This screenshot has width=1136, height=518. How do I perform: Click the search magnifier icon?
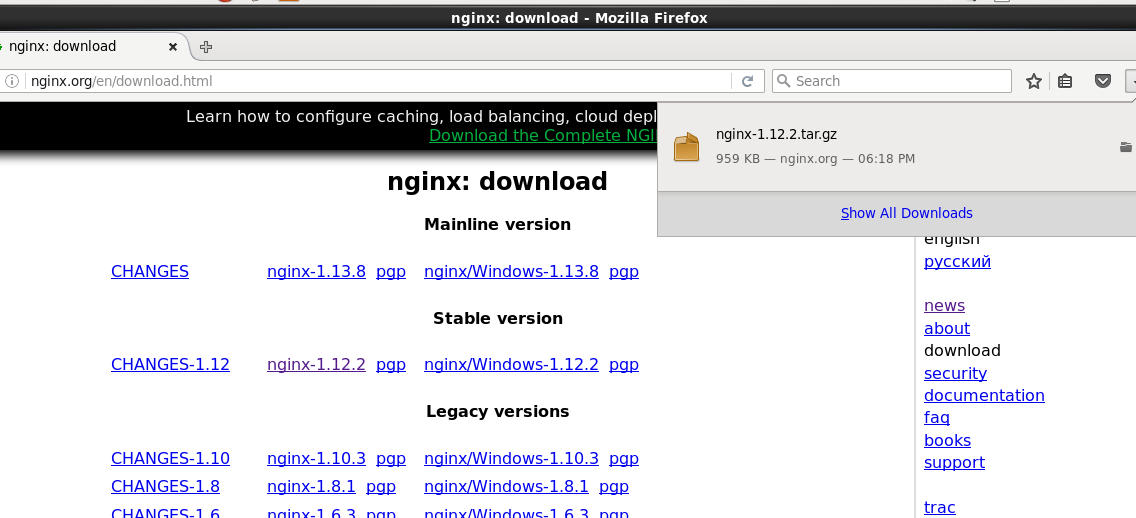(x=784, y=81)
